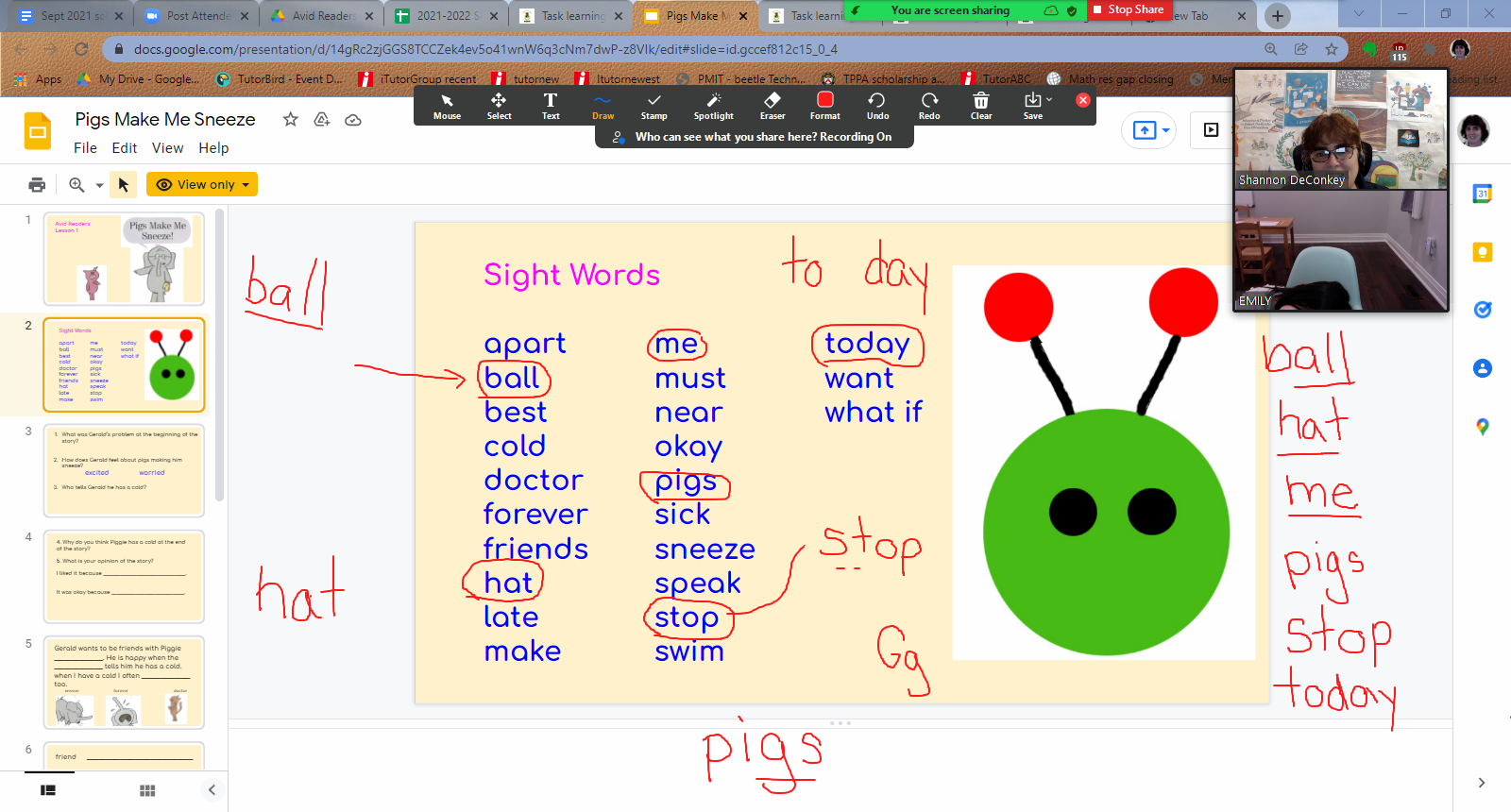Screen dimensions: 1511x812
Task: Open TutorBird bookmark
Action: click(280, 79)
